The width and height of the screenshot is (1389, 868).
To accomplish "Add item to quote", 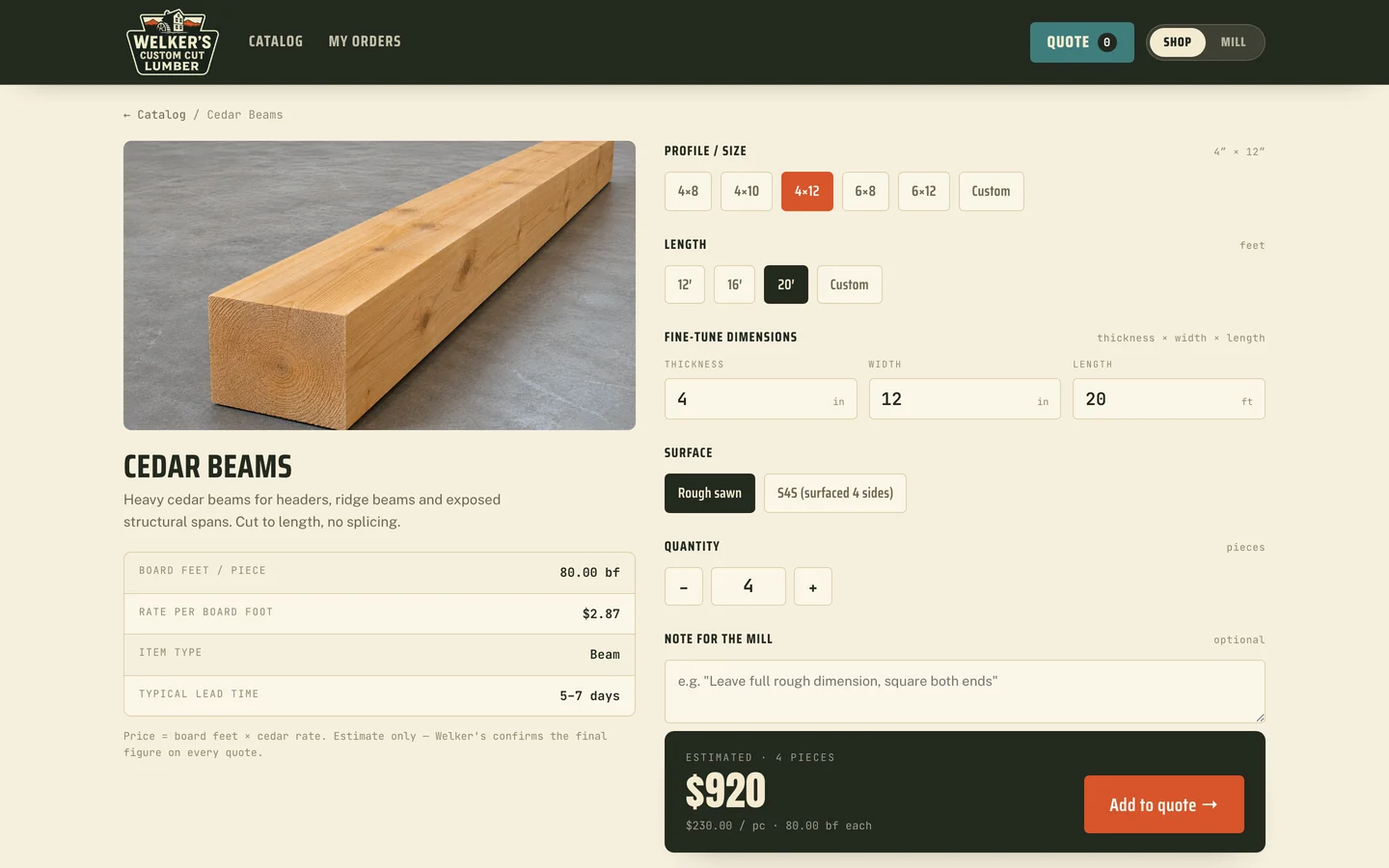I will tap(1164, 804).
